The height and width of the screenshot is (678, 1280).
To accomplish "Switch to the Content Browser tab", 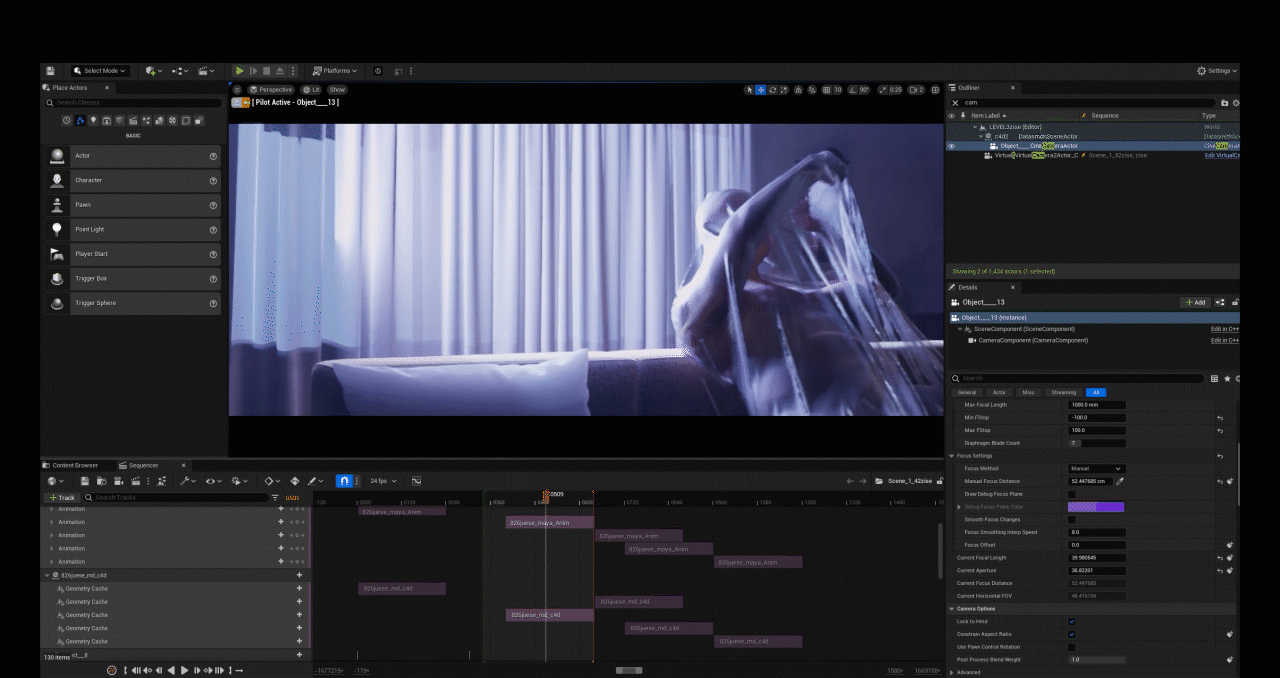I will (x=70, y=465).
